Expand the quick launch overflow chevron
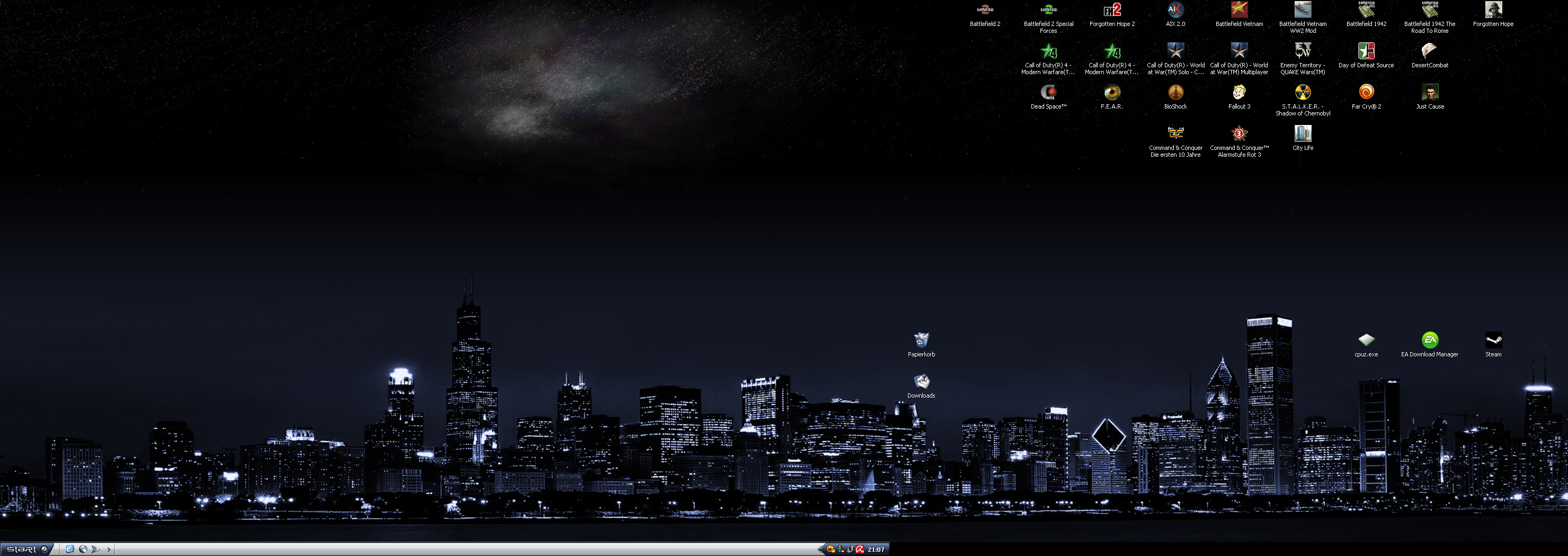Viewport: 1568px width, 556px height. tap(109, 549)
